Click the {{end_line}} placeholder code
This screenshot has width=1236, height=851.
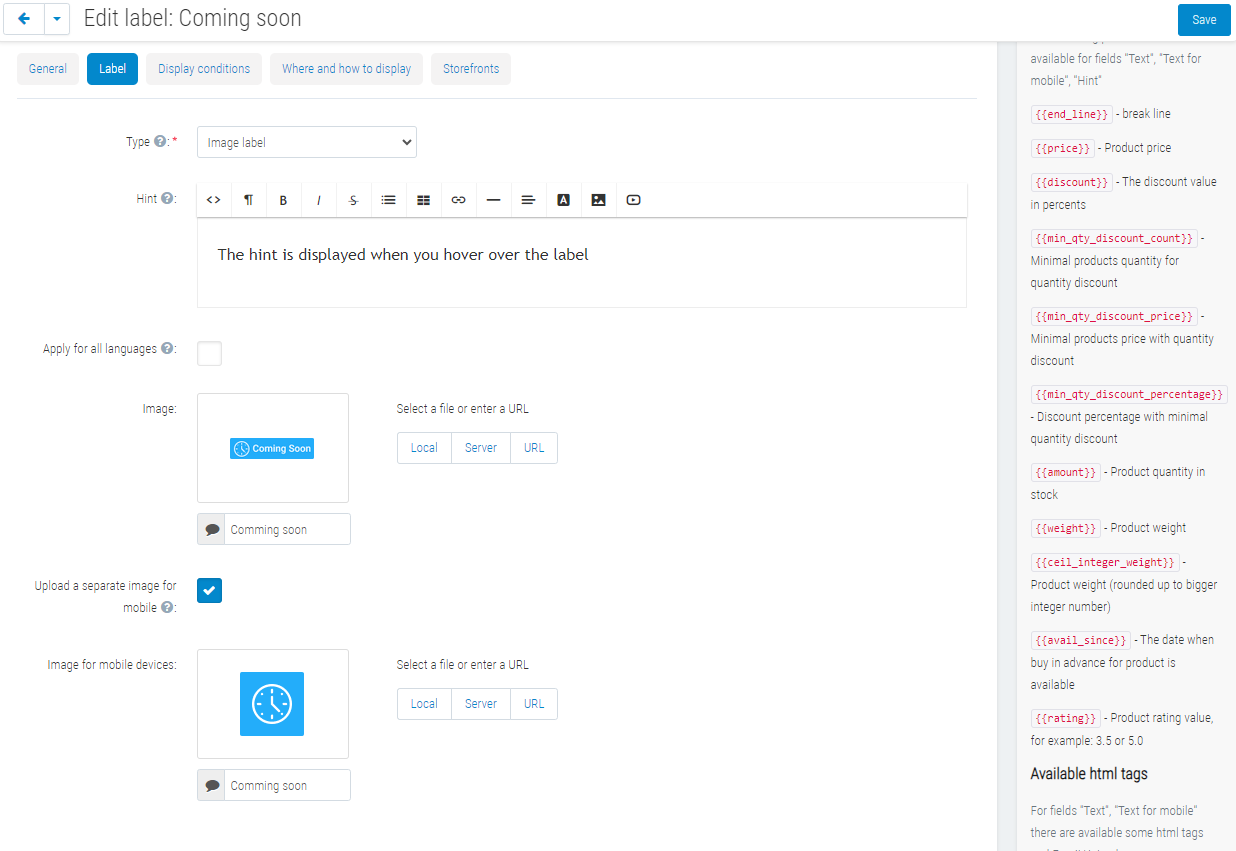coord(1071,114)
